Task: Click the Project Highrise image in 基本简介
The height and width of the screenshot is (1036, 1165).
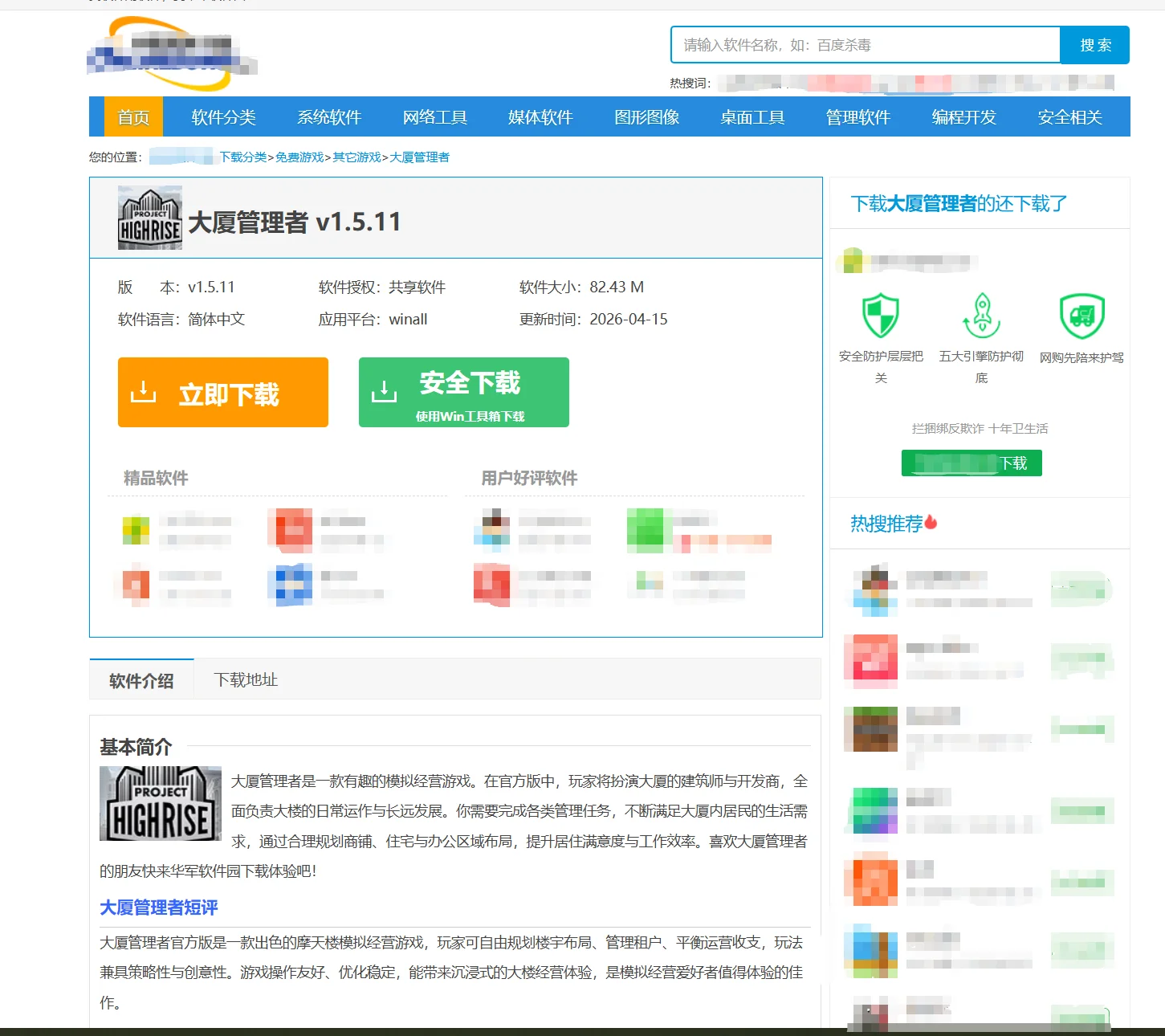Action: point(161,803)
